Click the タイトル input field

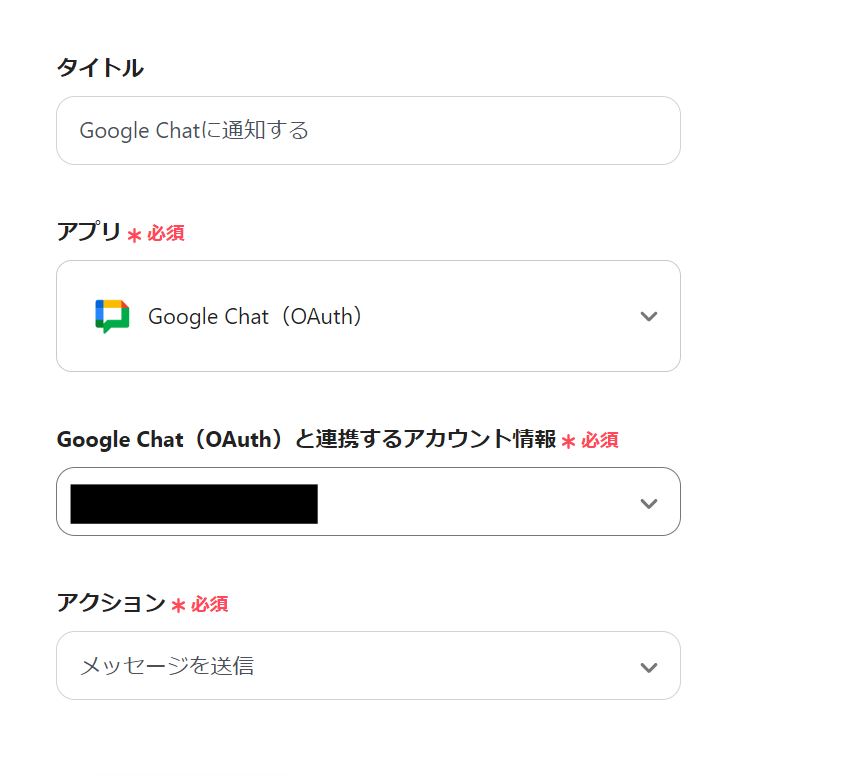click(368, 130)
